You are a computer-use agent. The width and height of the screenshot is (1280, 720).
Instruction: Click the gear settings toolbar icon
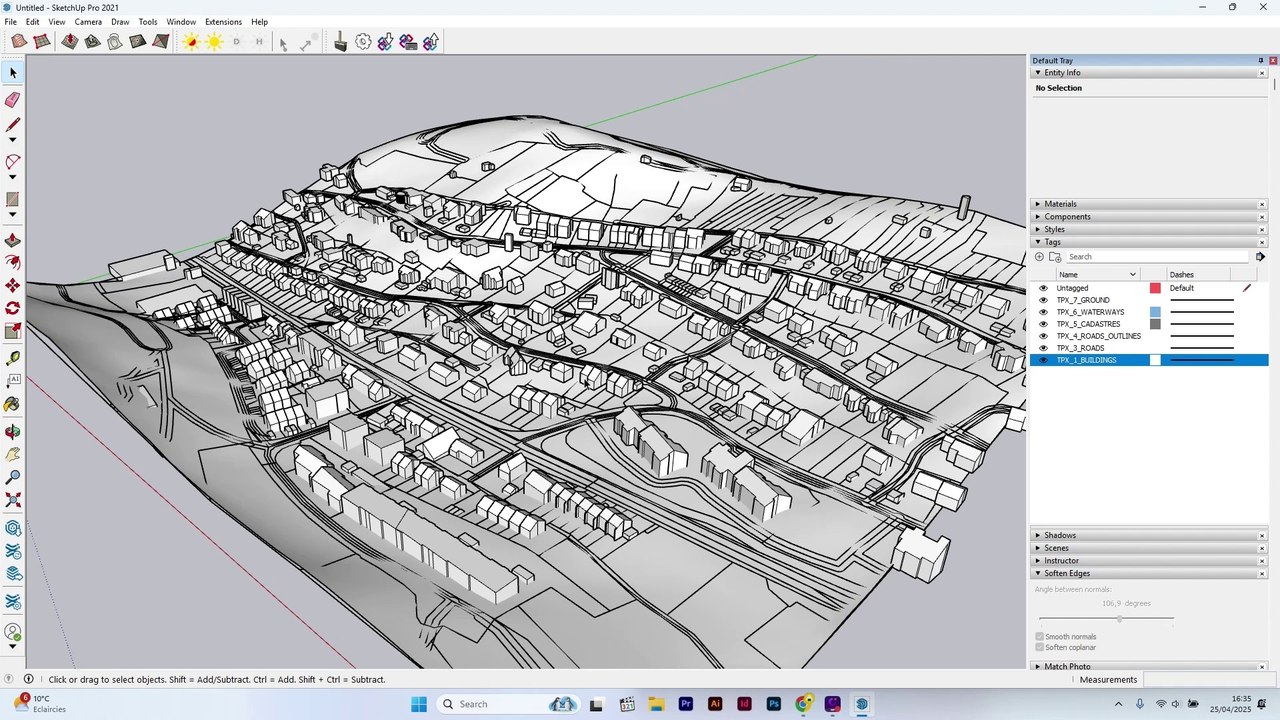363,42
